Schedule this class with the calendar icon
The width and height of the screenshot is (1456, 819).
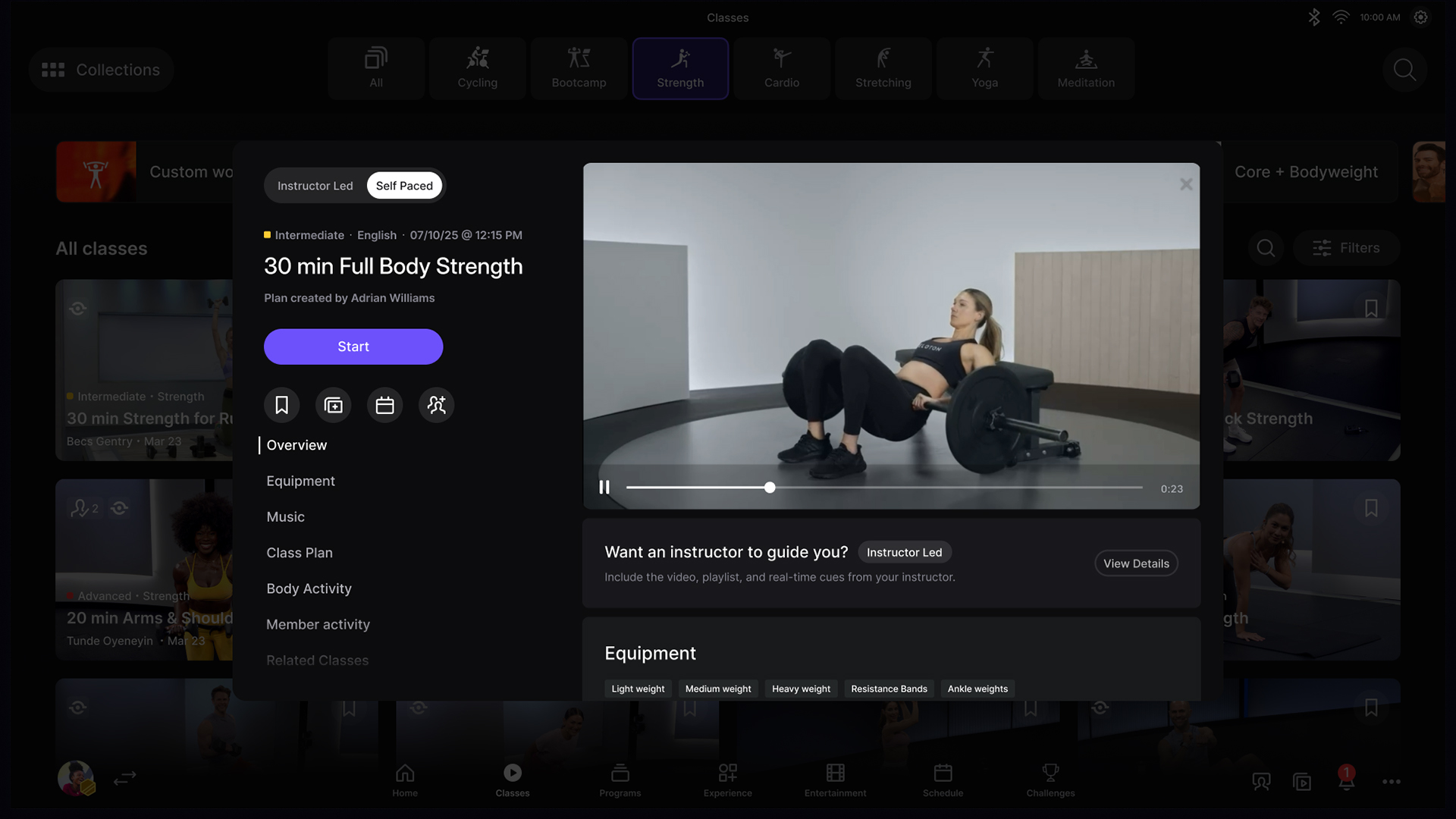point(384,405)
